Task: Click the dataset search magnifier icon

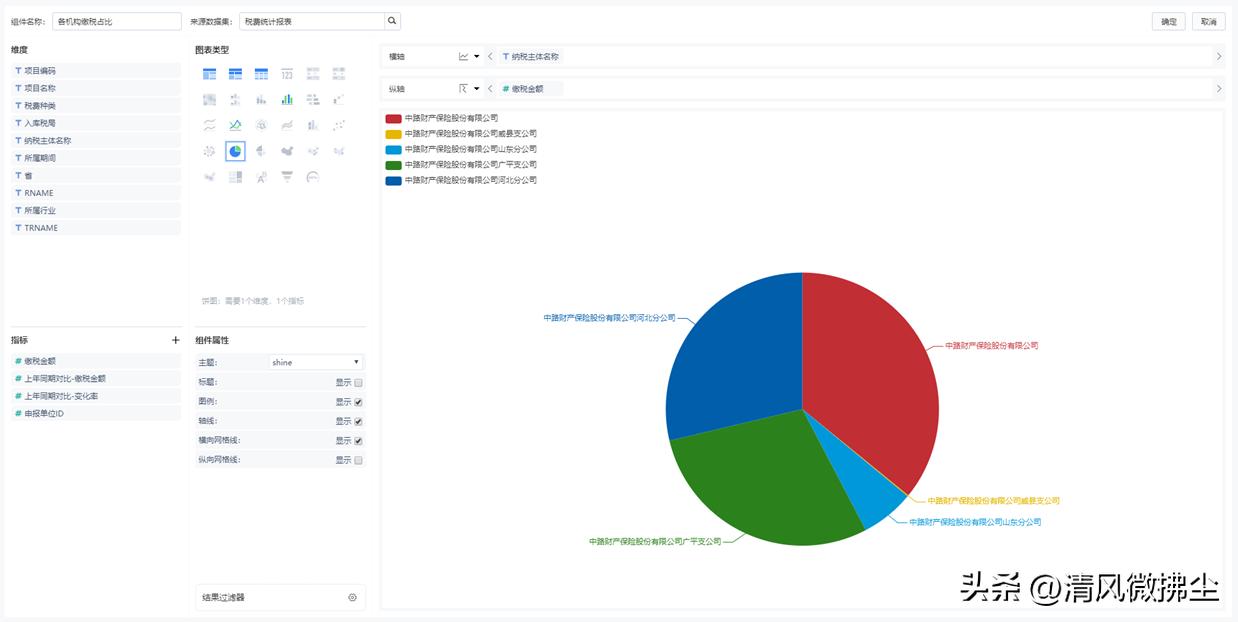Action: coord(392,21)
